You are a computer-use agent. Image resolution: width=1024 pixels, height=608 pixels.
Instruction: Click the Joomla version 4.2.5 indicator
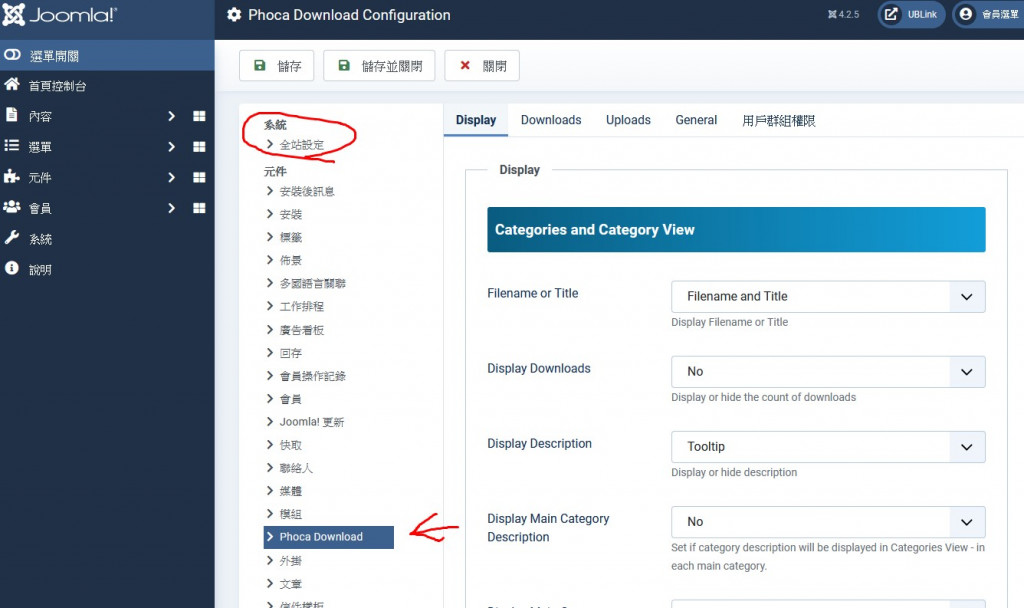[843, 14]
